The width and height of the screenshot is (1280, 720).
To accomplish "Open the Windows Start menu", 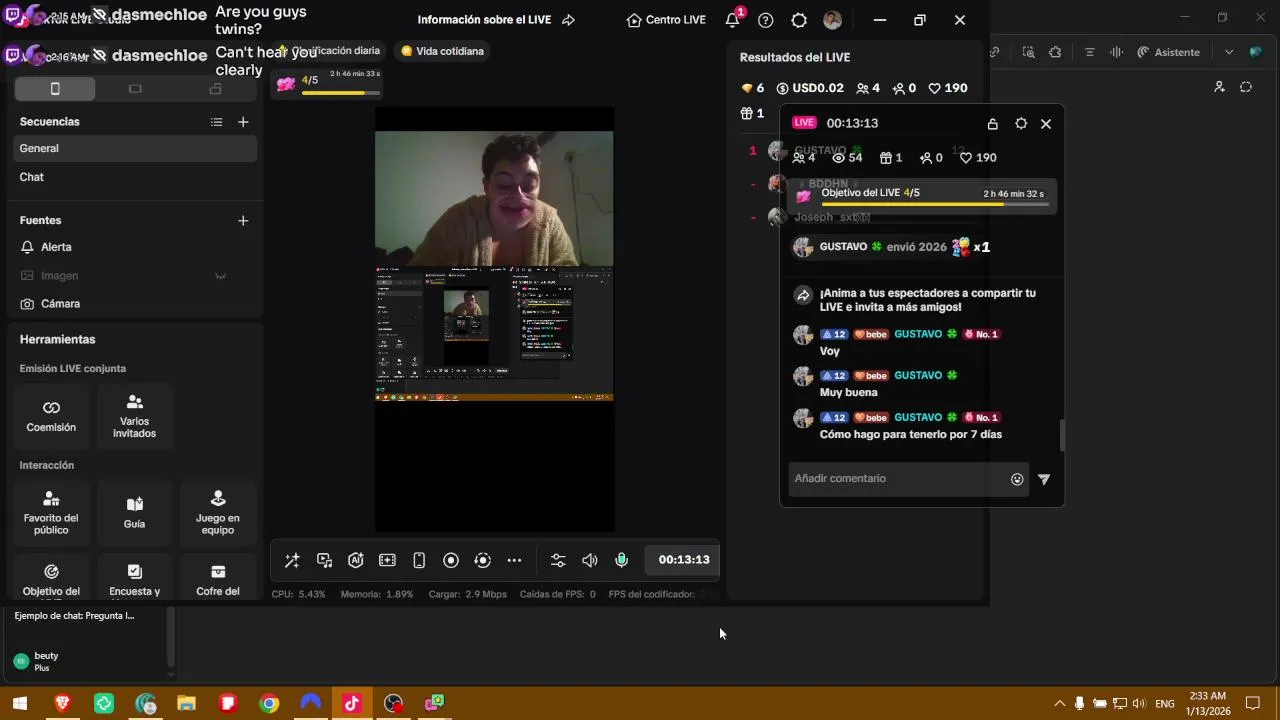I will click(20, 703).
